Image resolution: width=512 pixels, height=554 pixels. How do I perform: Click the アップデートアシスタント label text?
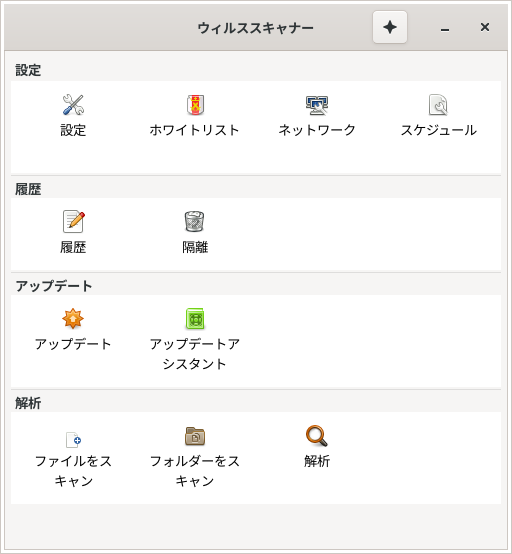[195, 354]
